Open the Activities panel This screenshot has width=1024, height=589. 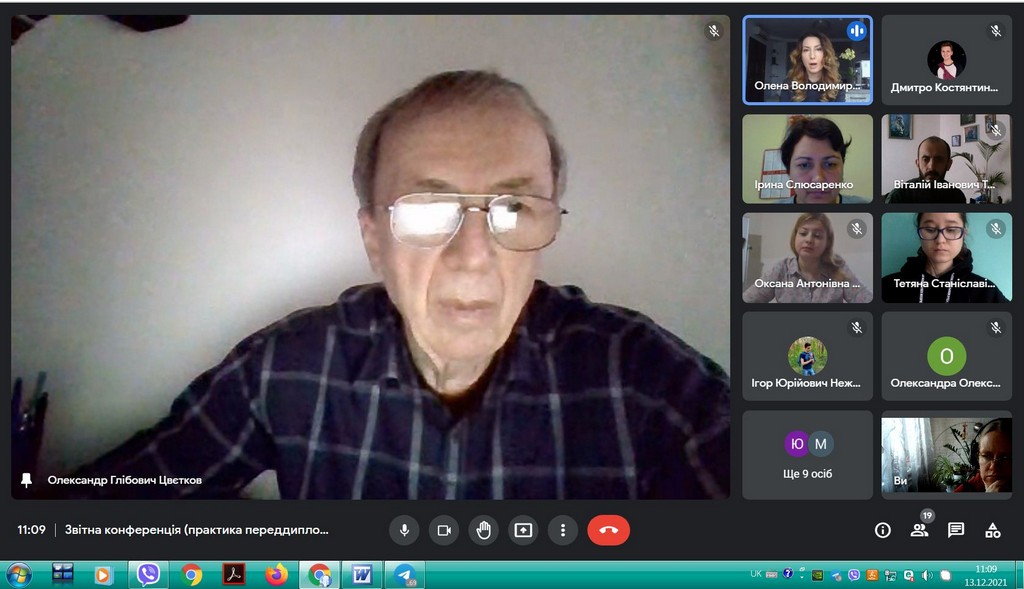[992, 530]
